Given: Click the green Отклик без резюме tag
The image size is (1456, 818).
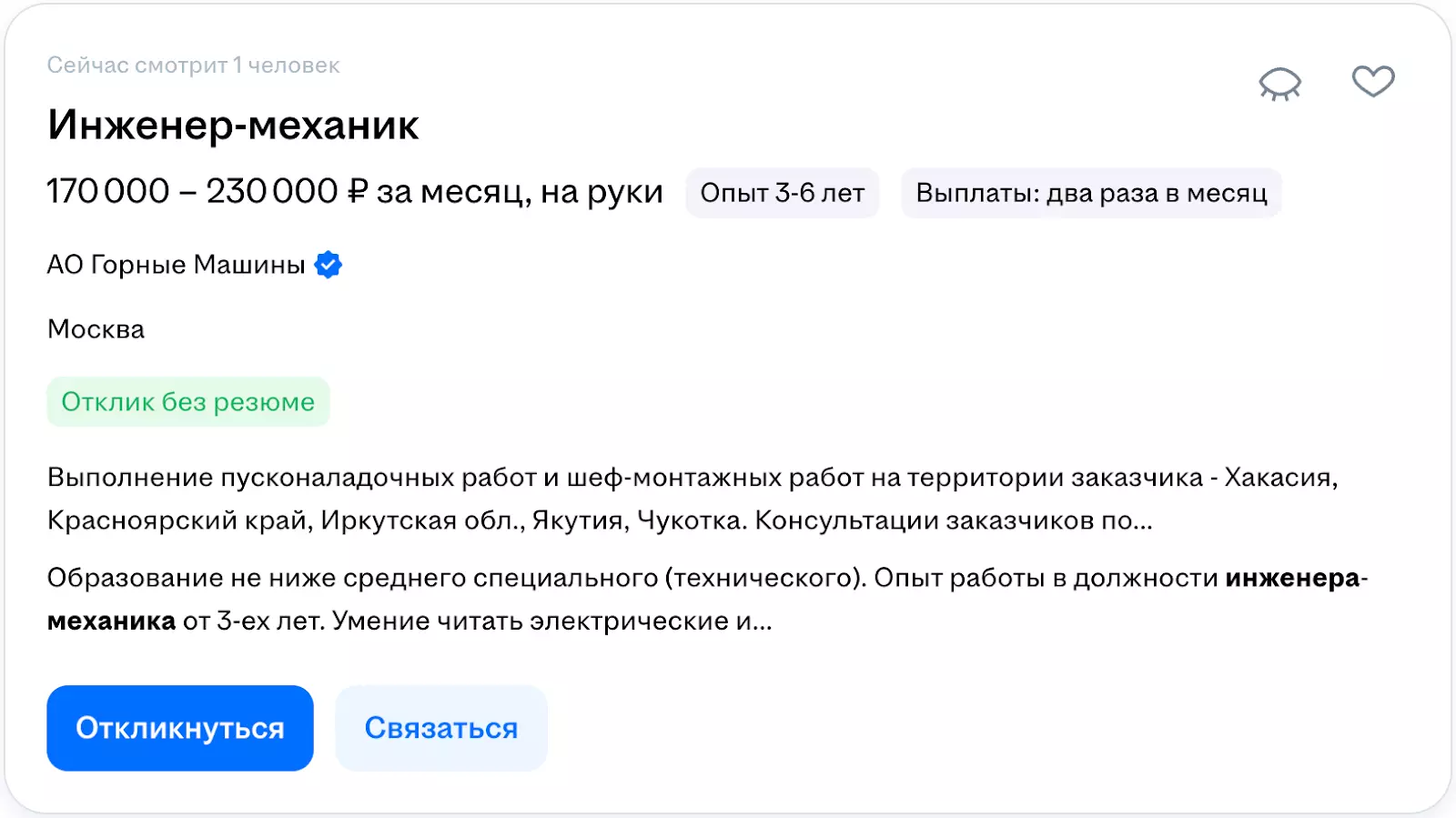Looking at the screenshot, I should [x=187, y=402].
